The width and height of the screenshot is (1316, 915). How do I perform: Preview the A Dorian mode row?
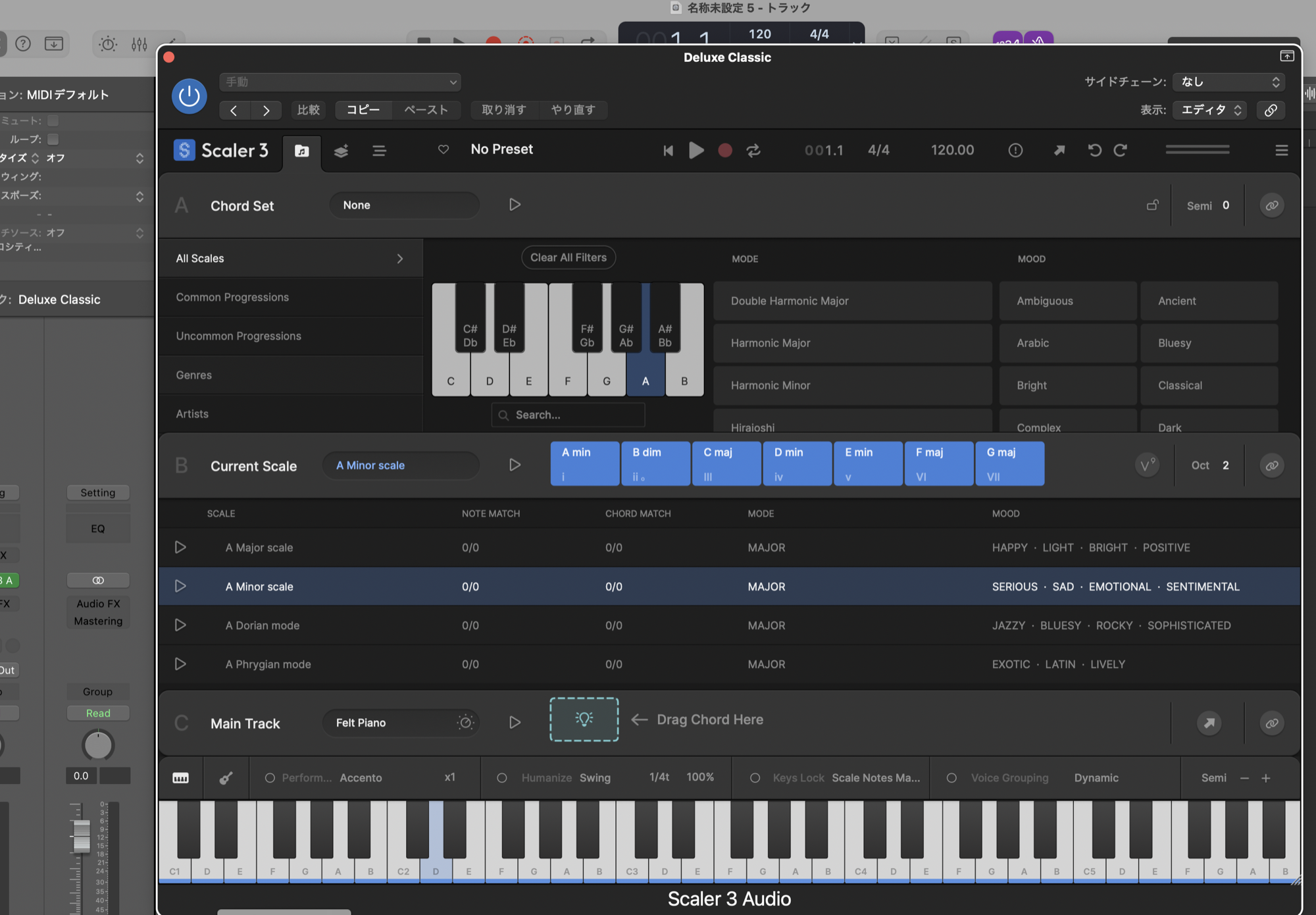(x=180, y=625)
